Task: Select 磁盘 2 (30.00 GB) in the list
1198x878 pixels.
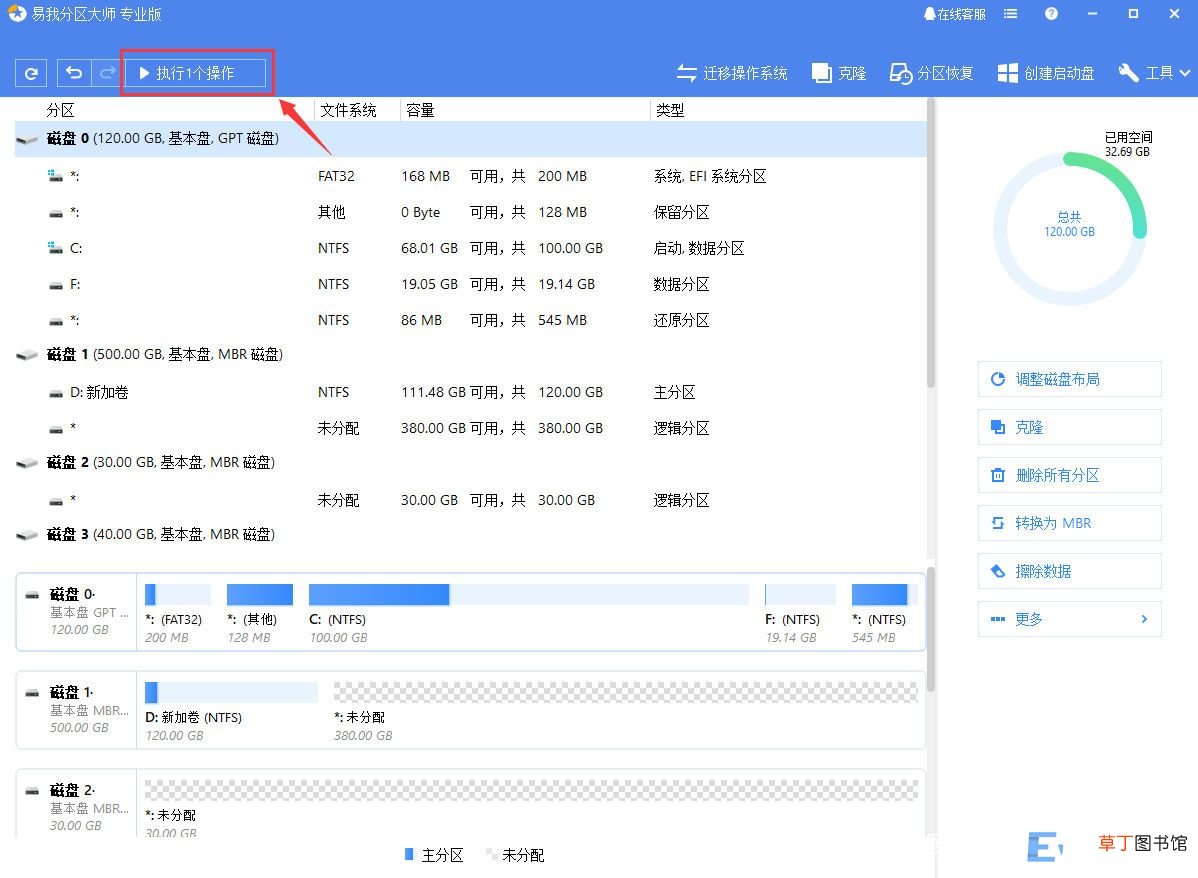Action: pos(471,462)
